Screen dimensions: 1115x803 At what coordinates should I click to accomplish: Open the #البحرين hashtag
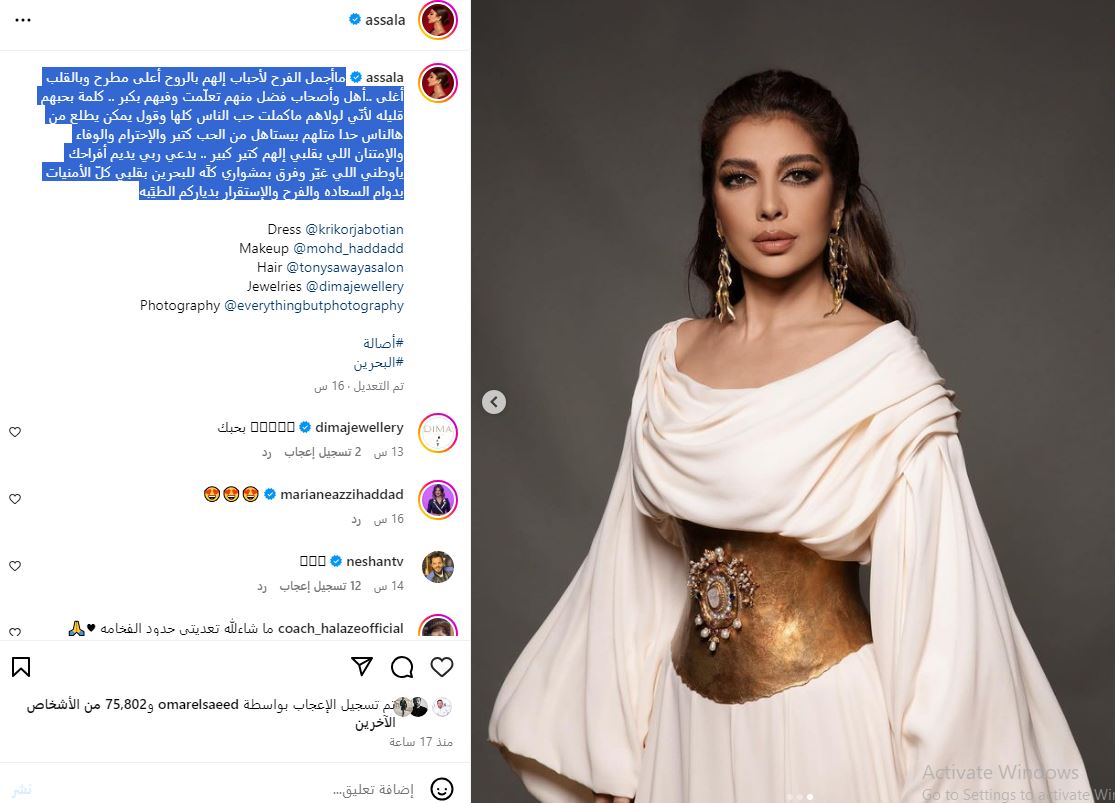pyautogui.click(x=378, y=363)
